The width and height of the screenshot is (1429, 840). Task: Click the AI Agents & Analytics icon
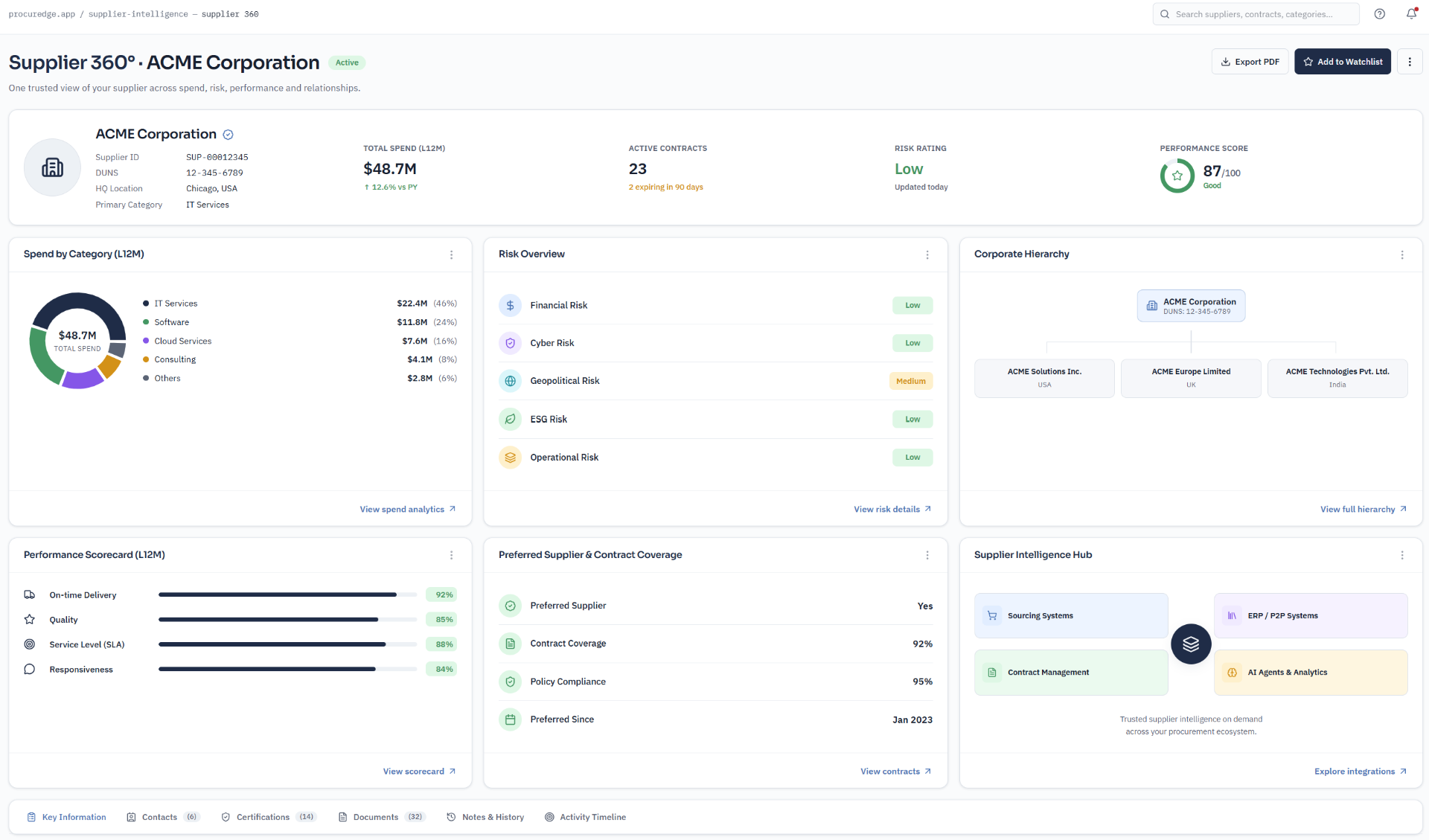[1232, 673]
